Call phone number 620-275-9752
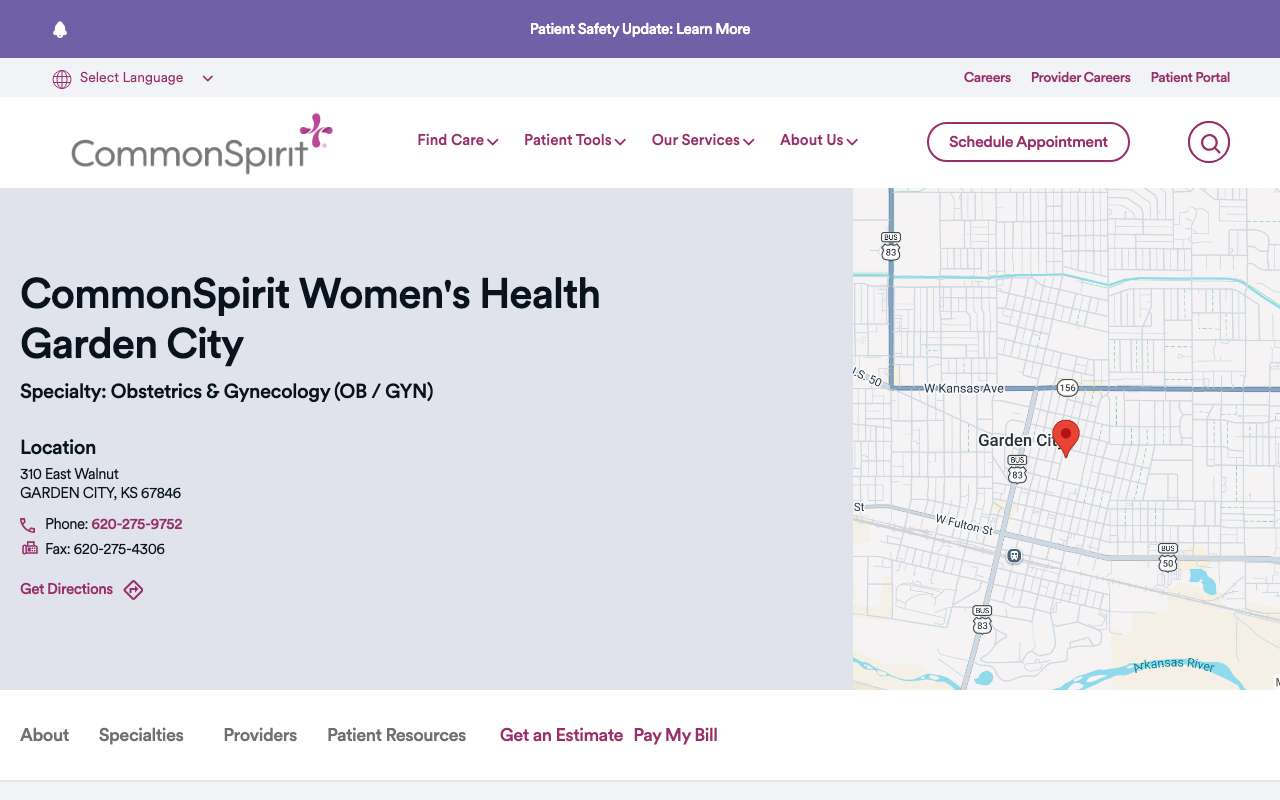This screenshot has width=1280, height=800. [137, 524]
